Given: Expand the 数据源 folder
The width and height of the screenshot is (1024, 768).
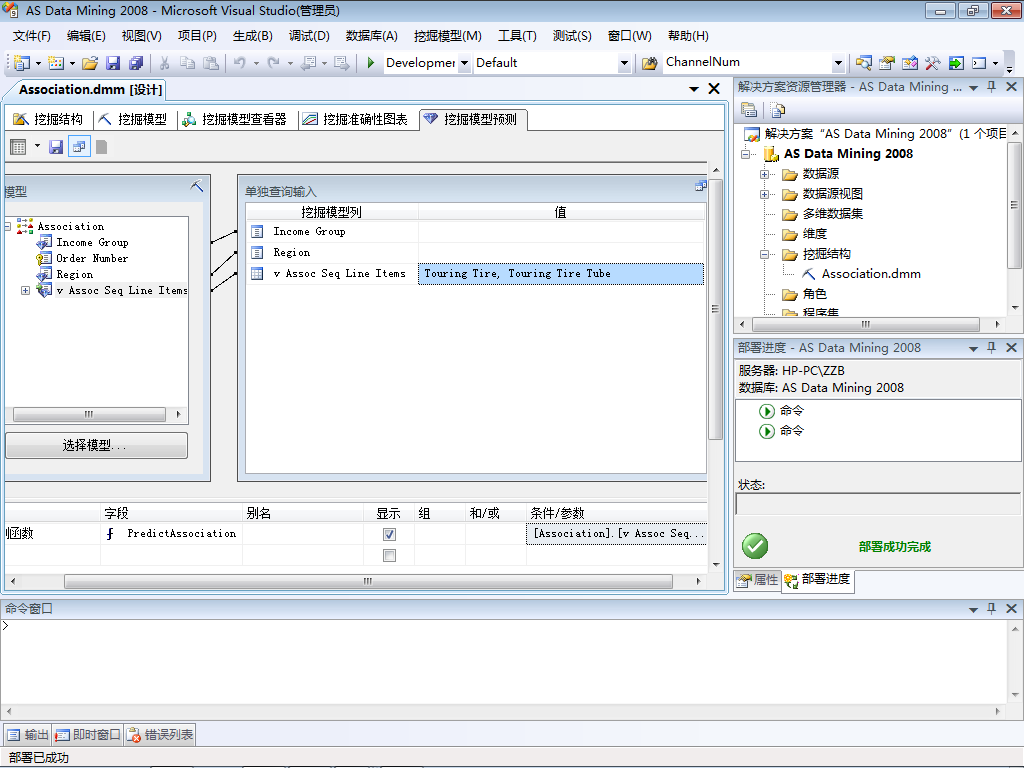Looking at the screenshot, I should pos(764,174).
